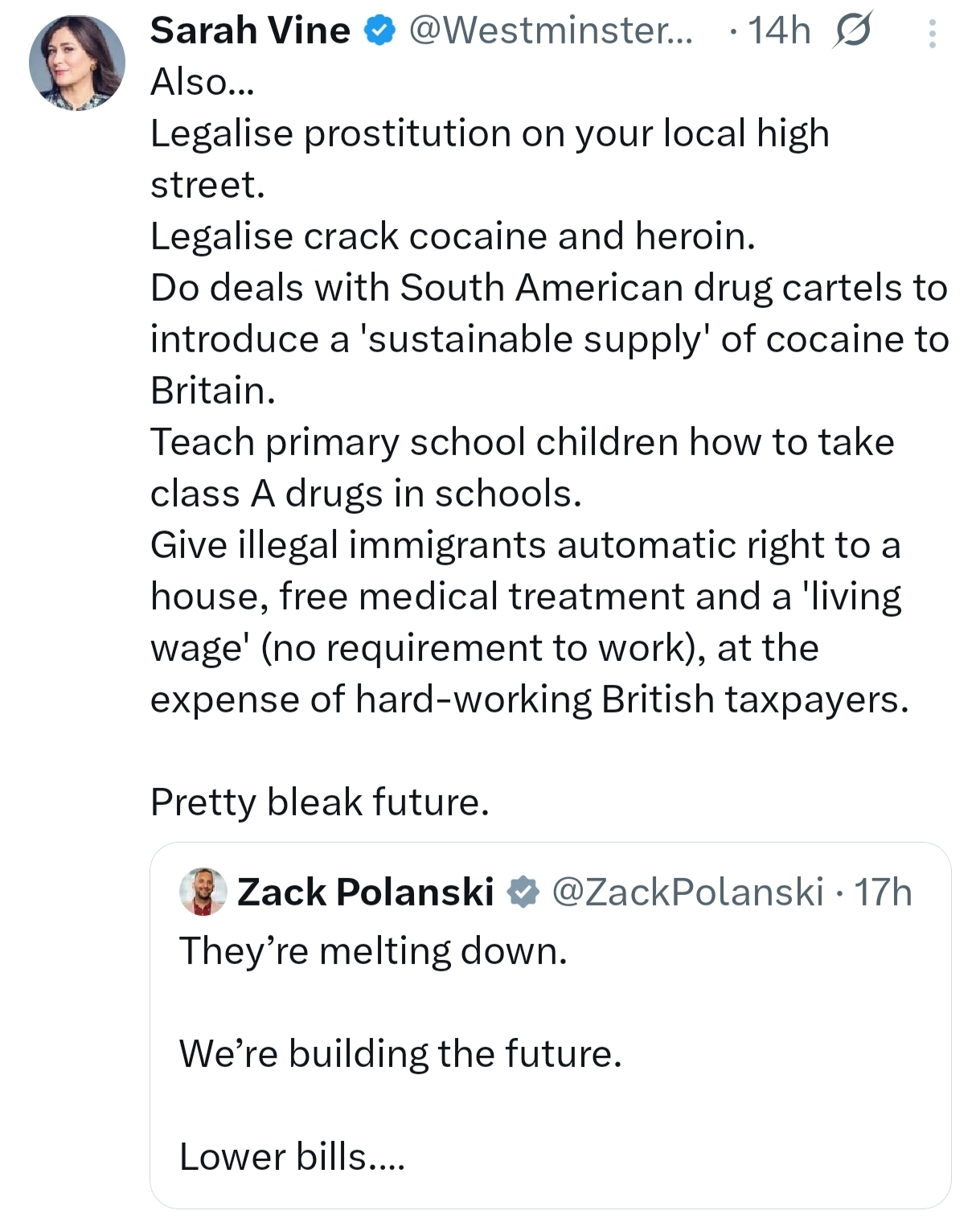
Task: Click the 17h timestamp in quoted tweet
Action: tap(883, 892)
